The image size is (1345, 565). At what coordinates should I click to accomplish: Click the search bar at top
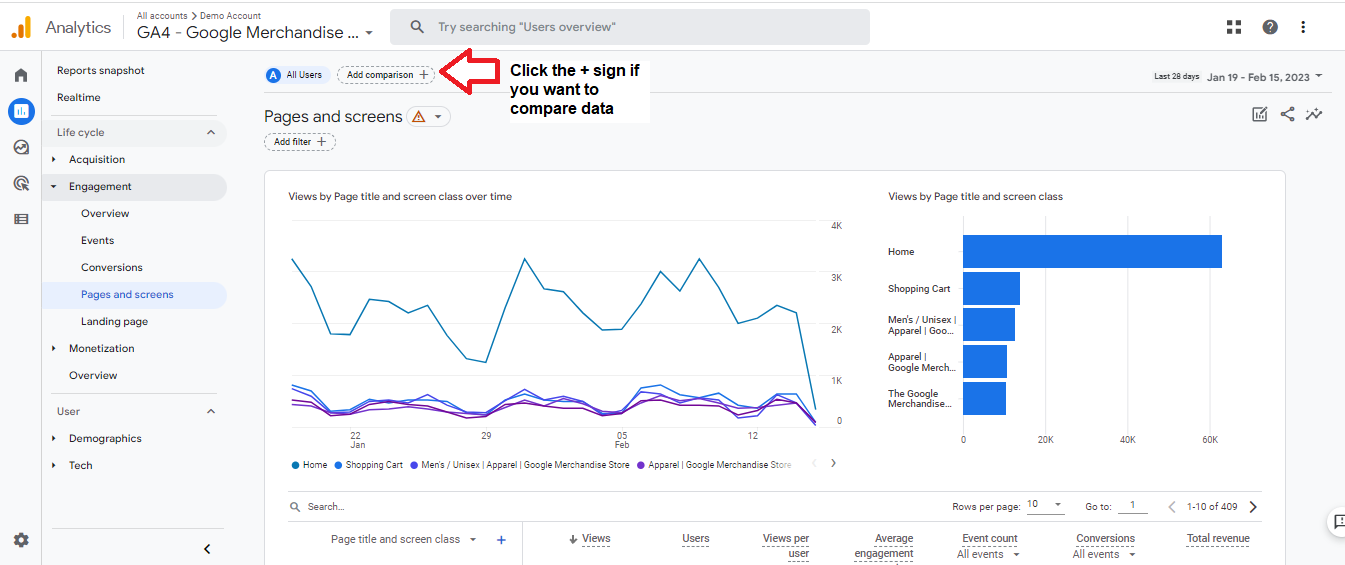point(630,27)
